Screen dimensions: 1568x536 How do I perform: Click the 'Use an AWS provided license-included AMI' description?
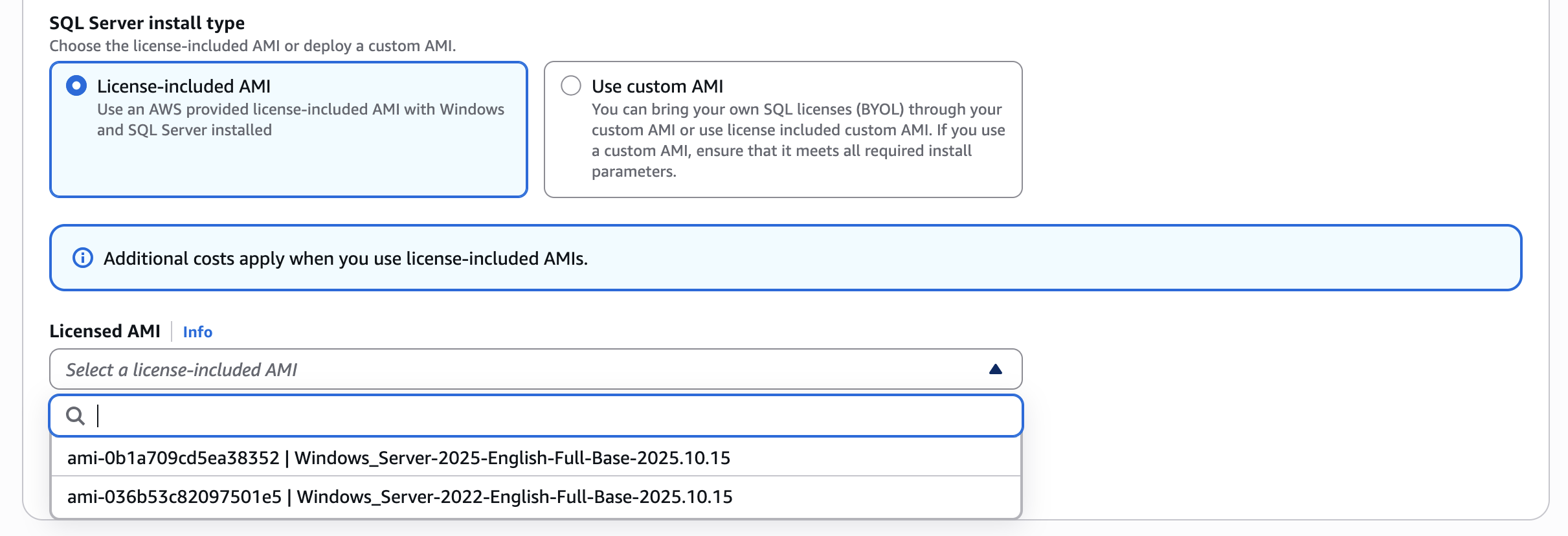click(x=300, y=120)
